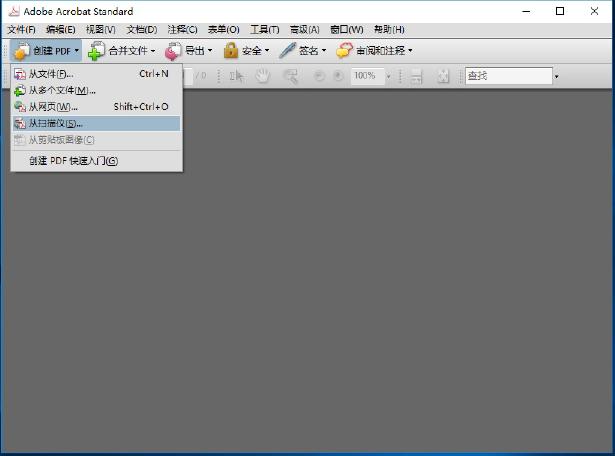Select the Hand tool icon
The height and width of the screenshot is (456, 615).
[x=262, y=76]
